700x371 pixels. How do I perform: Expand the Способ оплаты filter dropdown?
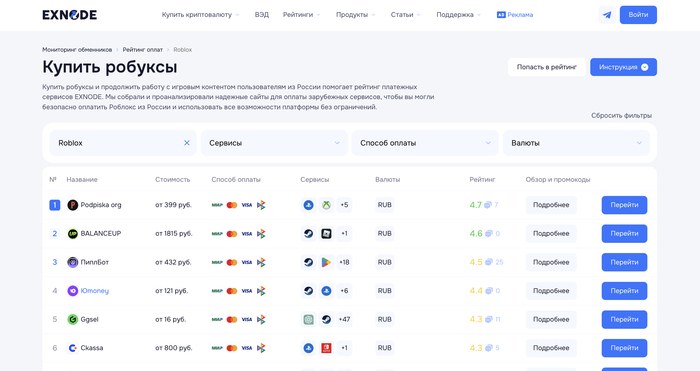pos(425,143)
